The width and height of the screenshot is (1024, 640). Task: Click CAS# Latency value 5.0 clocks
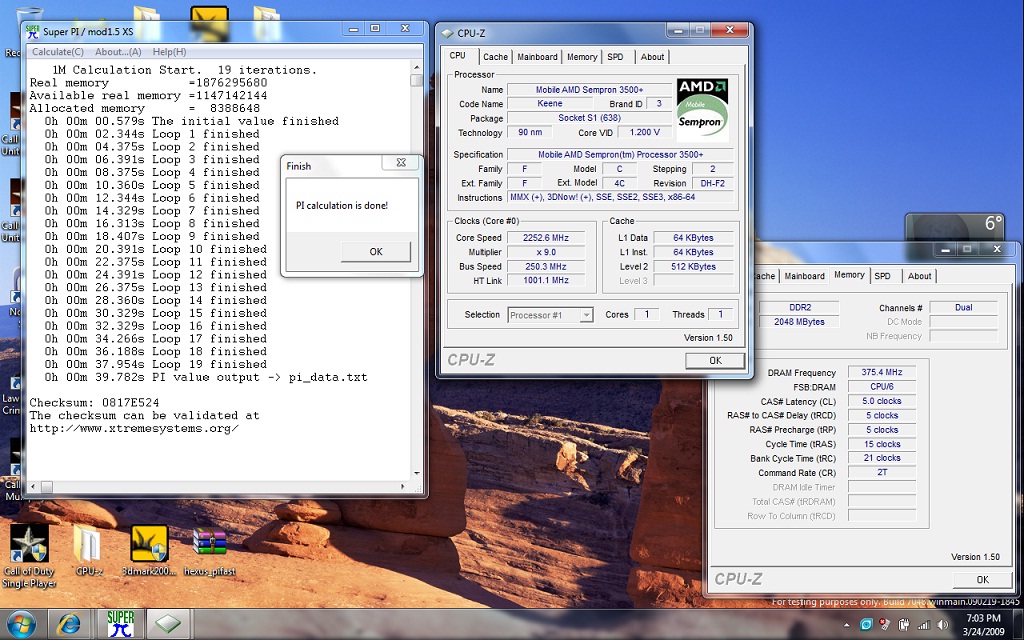click(x=882, y=401)
